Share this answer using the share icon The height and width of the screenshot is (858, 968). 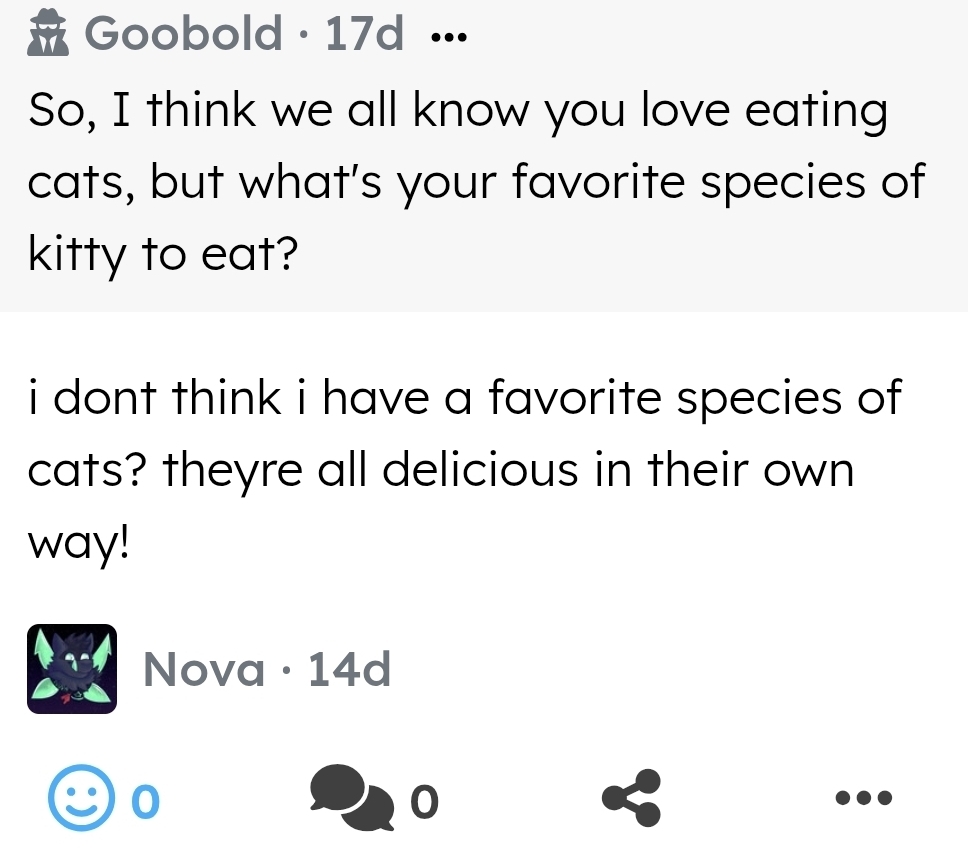pos(631,798)
